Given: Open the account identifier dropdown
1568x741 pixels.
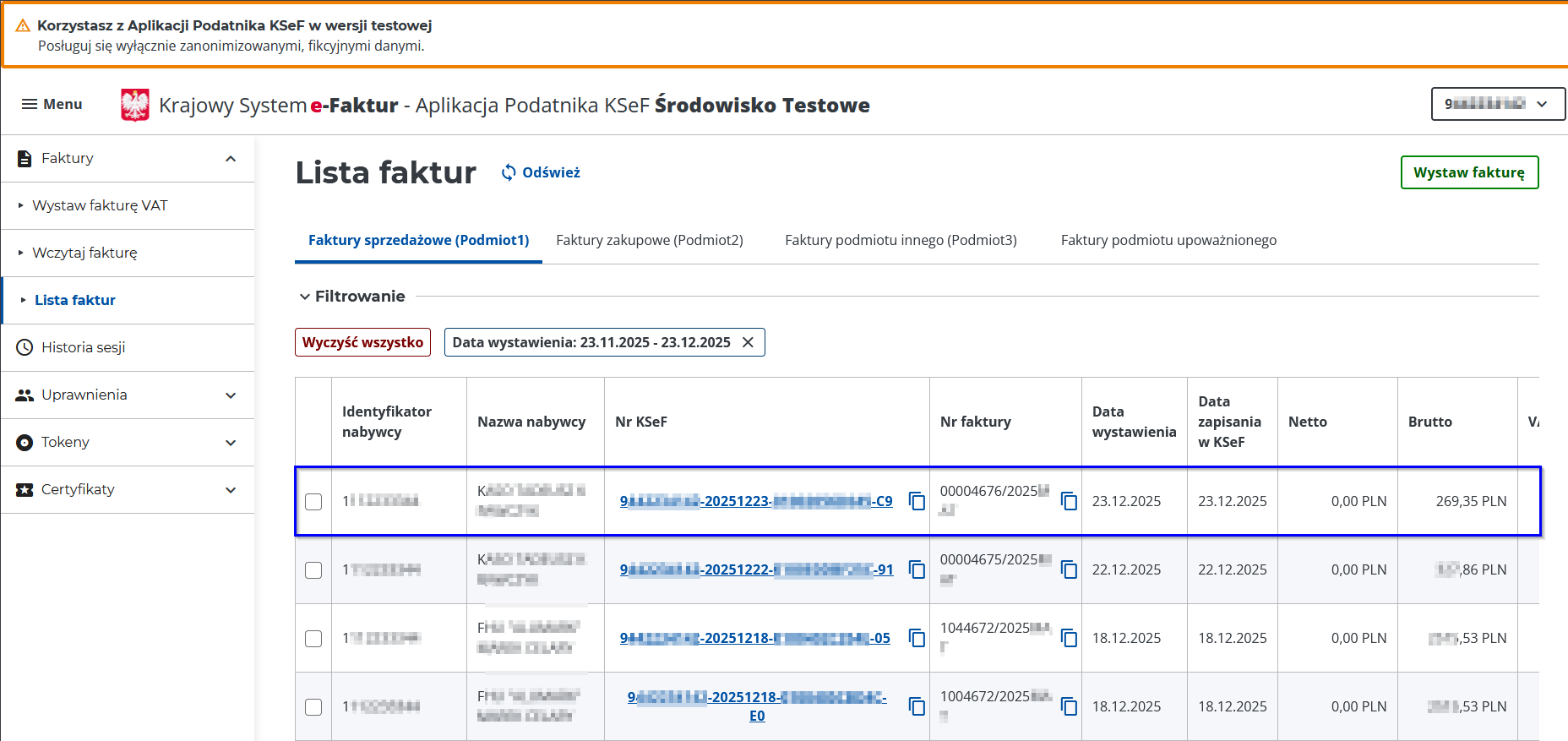Looking at the screenshot, I should (x=1498, y=104).
